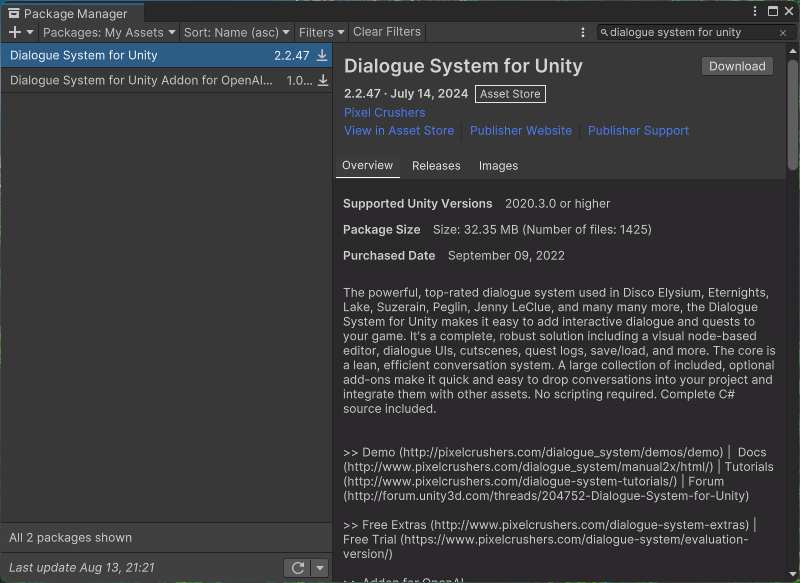Click the scrollbar up arrow
800x583 pixels.
pos(792,51)
